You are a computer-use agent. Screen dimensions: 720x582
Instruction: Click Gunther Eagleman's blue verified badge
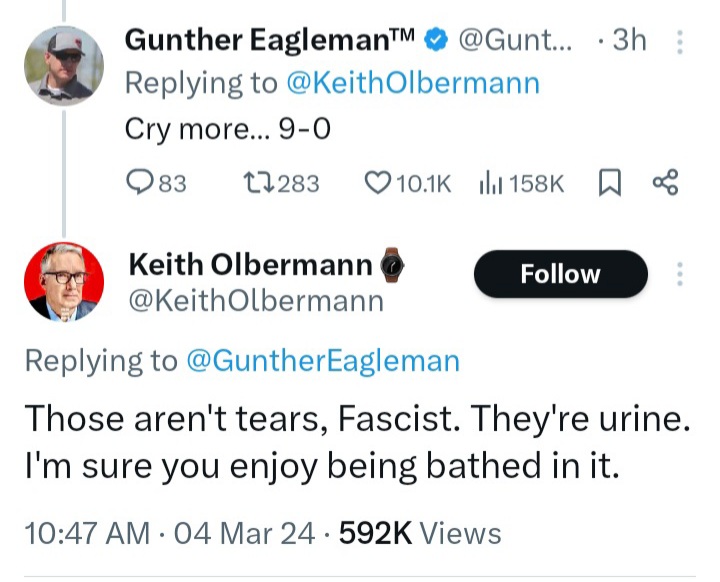(x=435, y=41)
